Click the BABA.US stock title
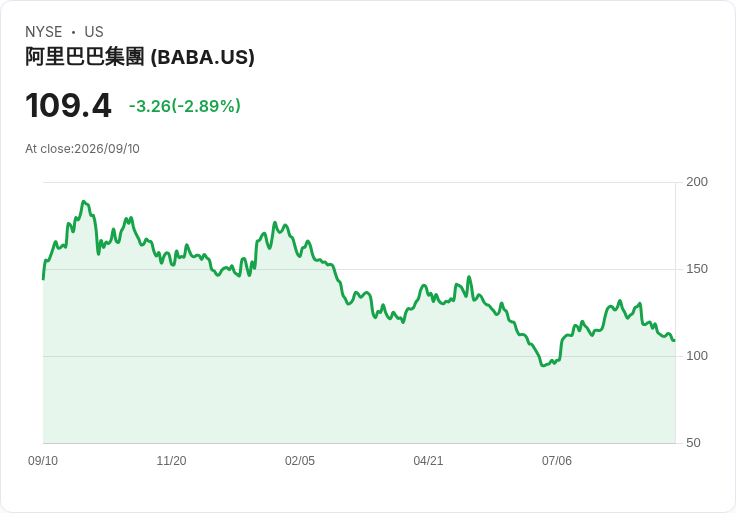This screenshot has height=513, width=736. click(x=140, y=57)
